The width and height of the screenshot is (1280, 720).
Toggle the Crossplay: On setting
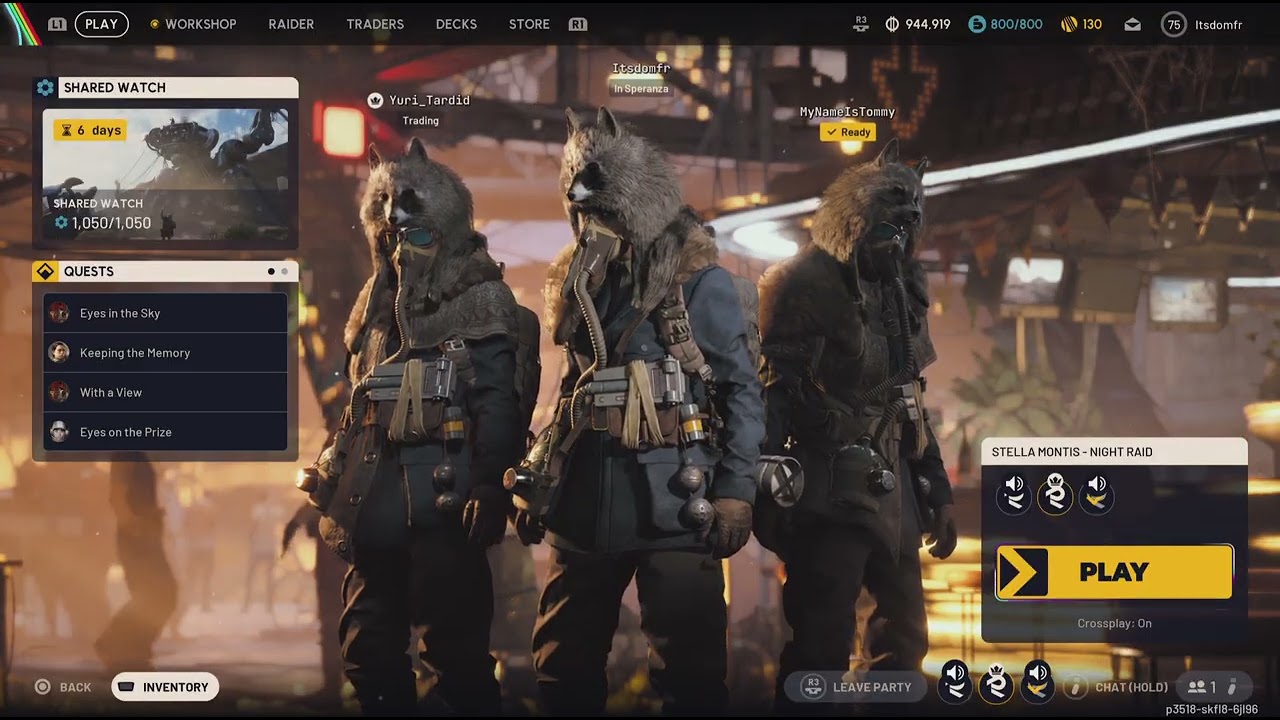[x=1114, y=623]
